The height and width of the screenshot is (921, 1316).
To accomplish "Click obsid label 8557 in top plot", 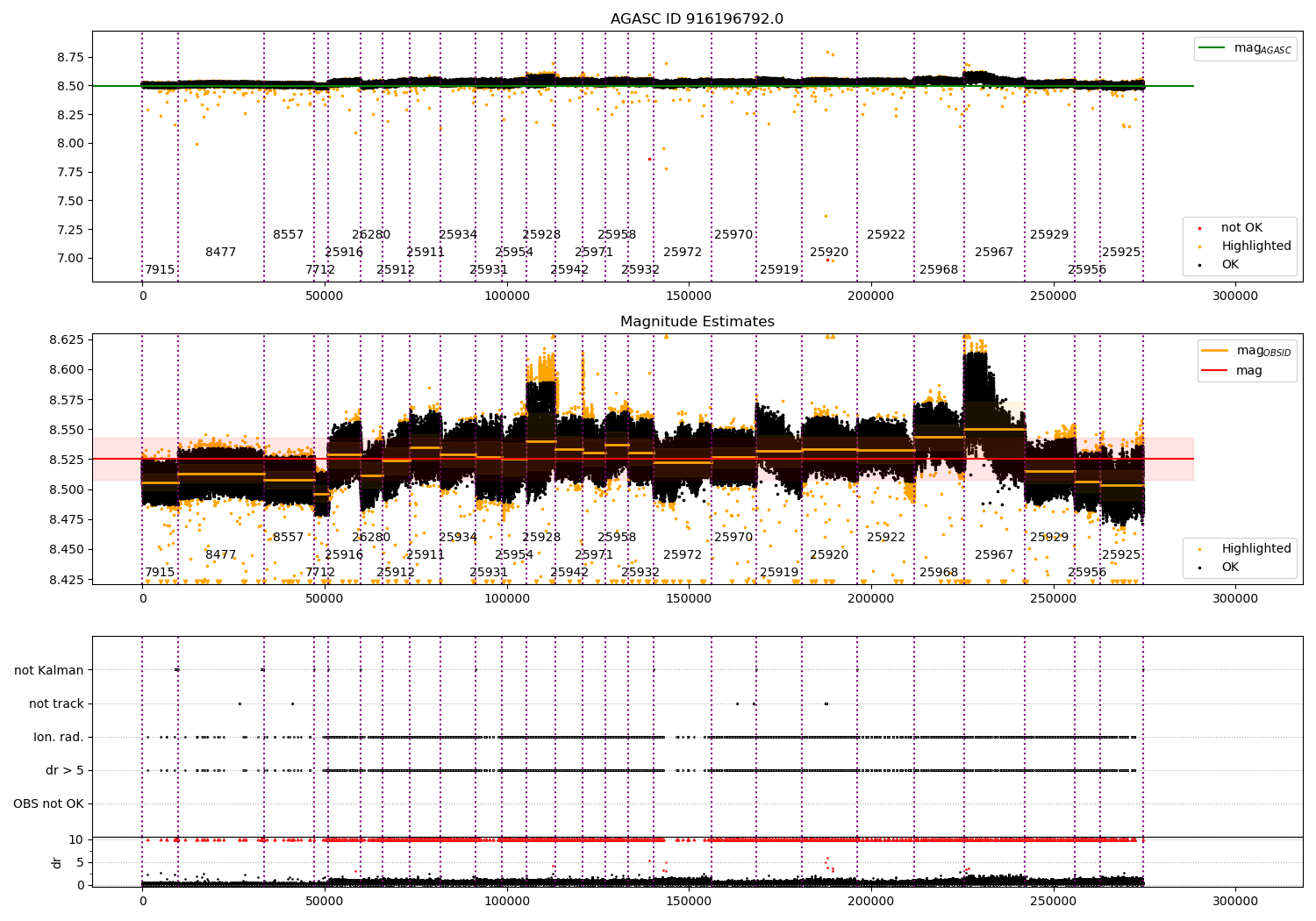I will [x=288, y=234].
